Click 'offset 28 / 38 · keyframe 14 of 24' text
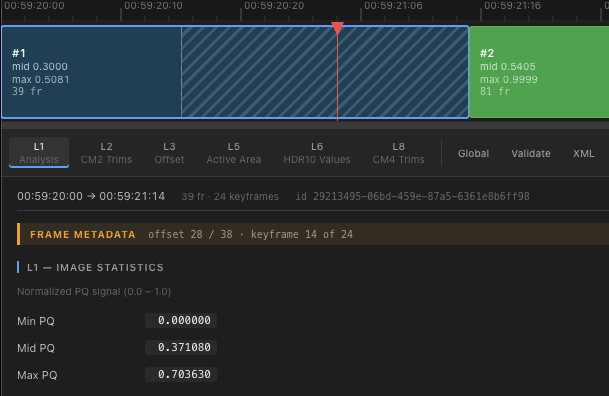 (251, 234)
